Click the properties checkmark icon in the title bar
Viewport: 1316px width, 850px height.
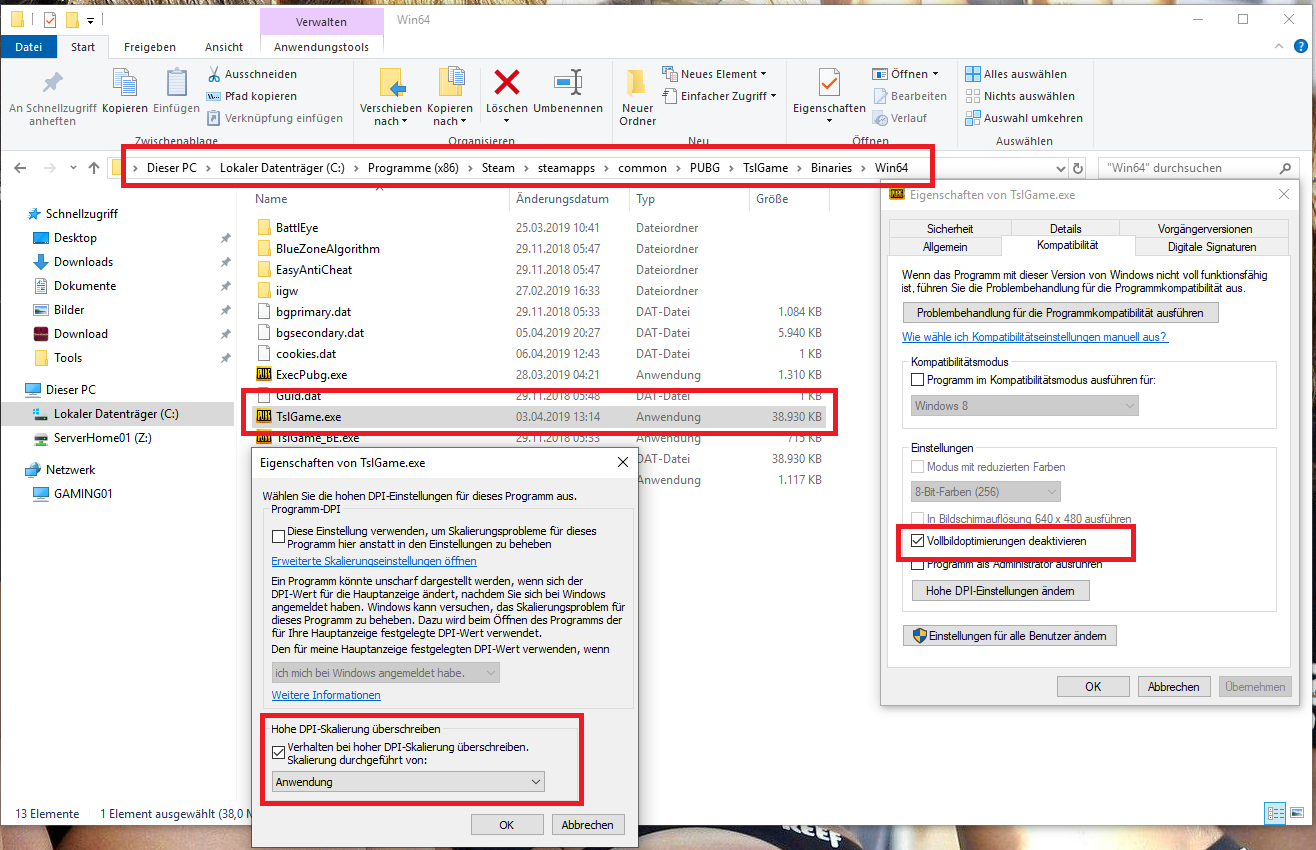click(50, 19)
